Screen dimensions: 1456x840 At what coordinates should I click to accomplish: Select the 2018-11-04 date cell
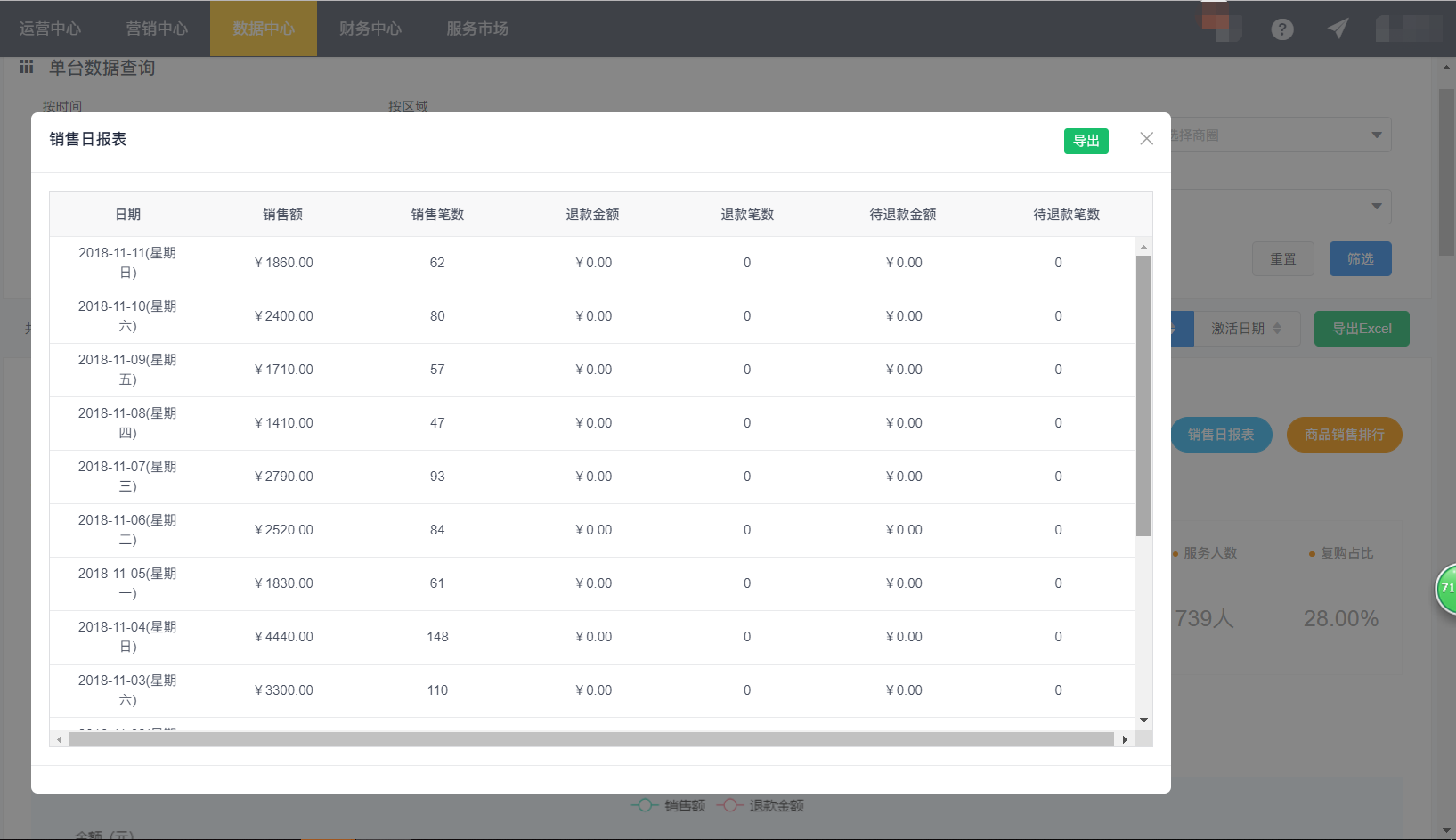[x=127, y=637]
